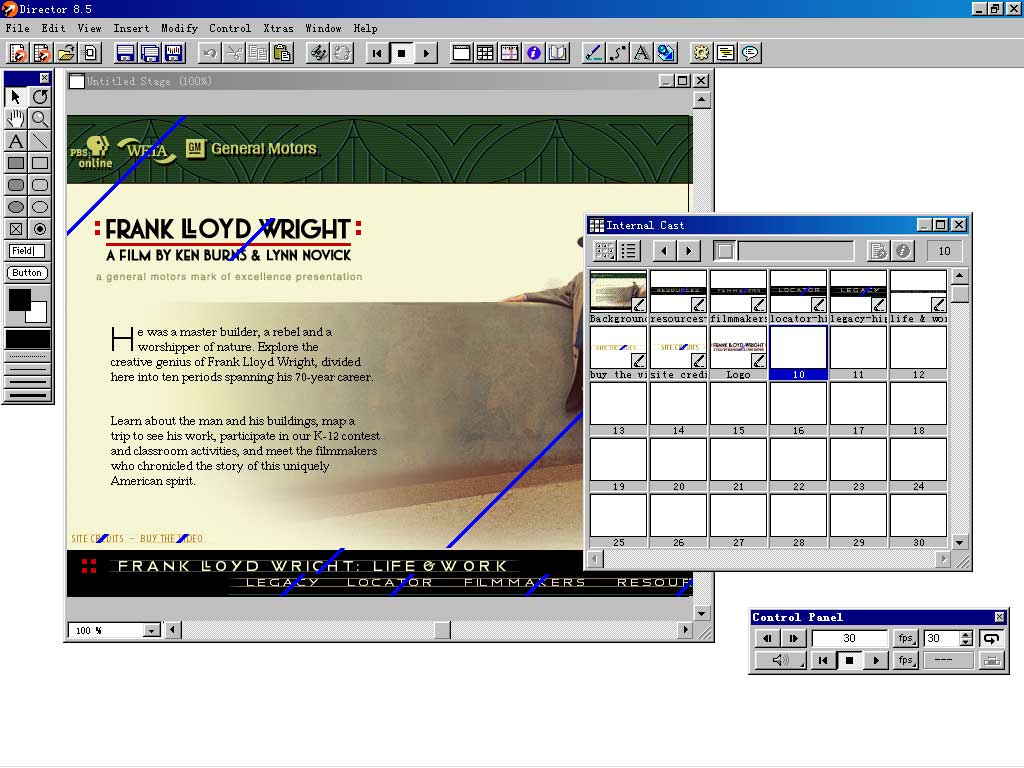Open the File menu
Image resolution: width=1024 pixels, height=768 pixels.
pyautogui.click(x=18, y=28)
